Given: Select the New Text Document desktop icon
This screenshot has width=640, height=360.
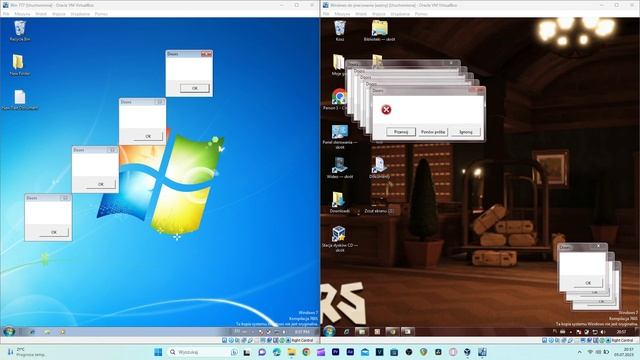Looking at the screenshot, I should click(20, 100).
